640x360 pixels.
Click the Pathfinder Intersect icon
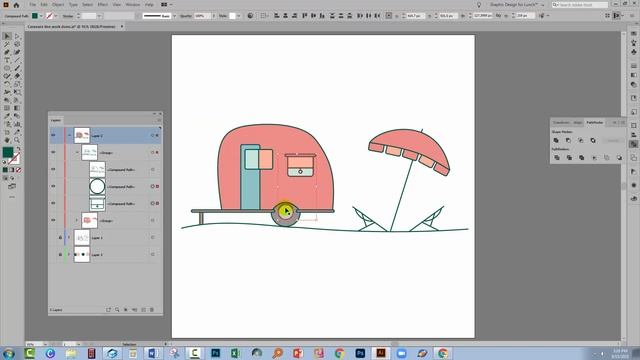tap(580, 140)
